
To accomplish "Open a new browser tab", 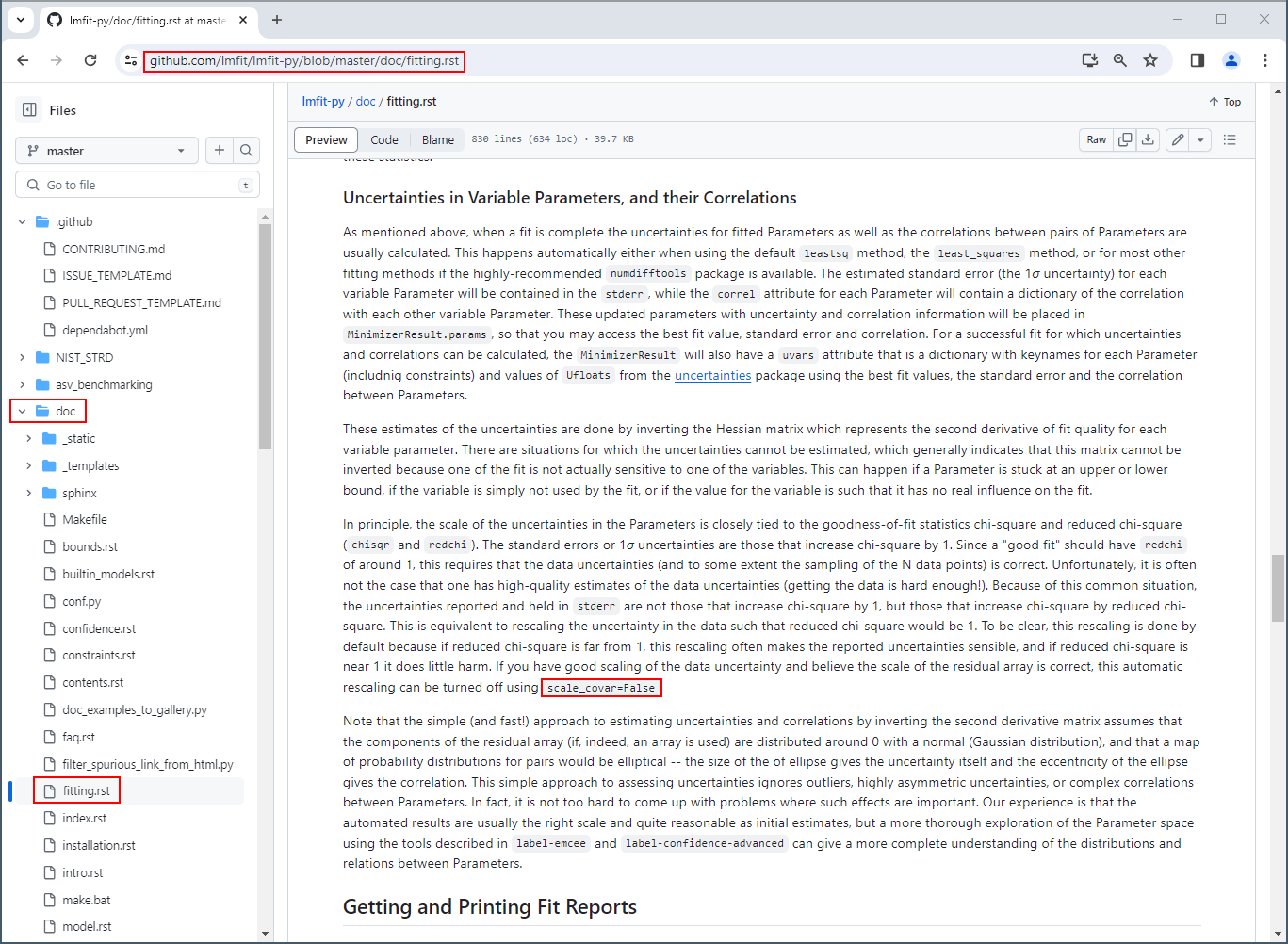I will [277, 20].
